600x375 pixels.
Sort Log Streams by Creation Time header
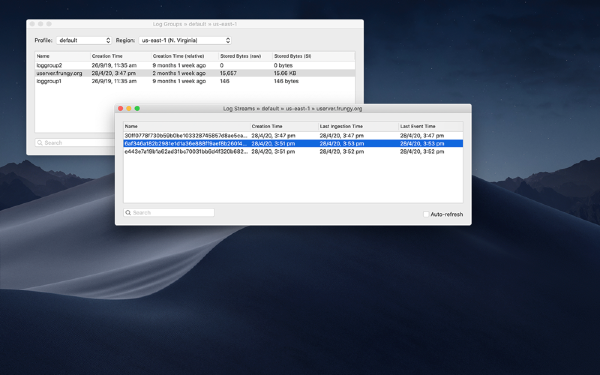tap(284, 126)
